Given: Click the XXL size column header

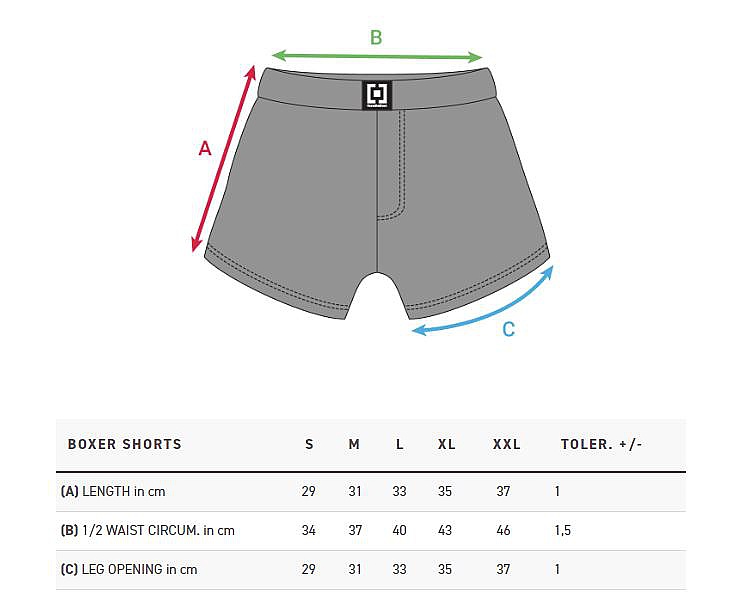Looking at the screenshot, I should 506,444.
